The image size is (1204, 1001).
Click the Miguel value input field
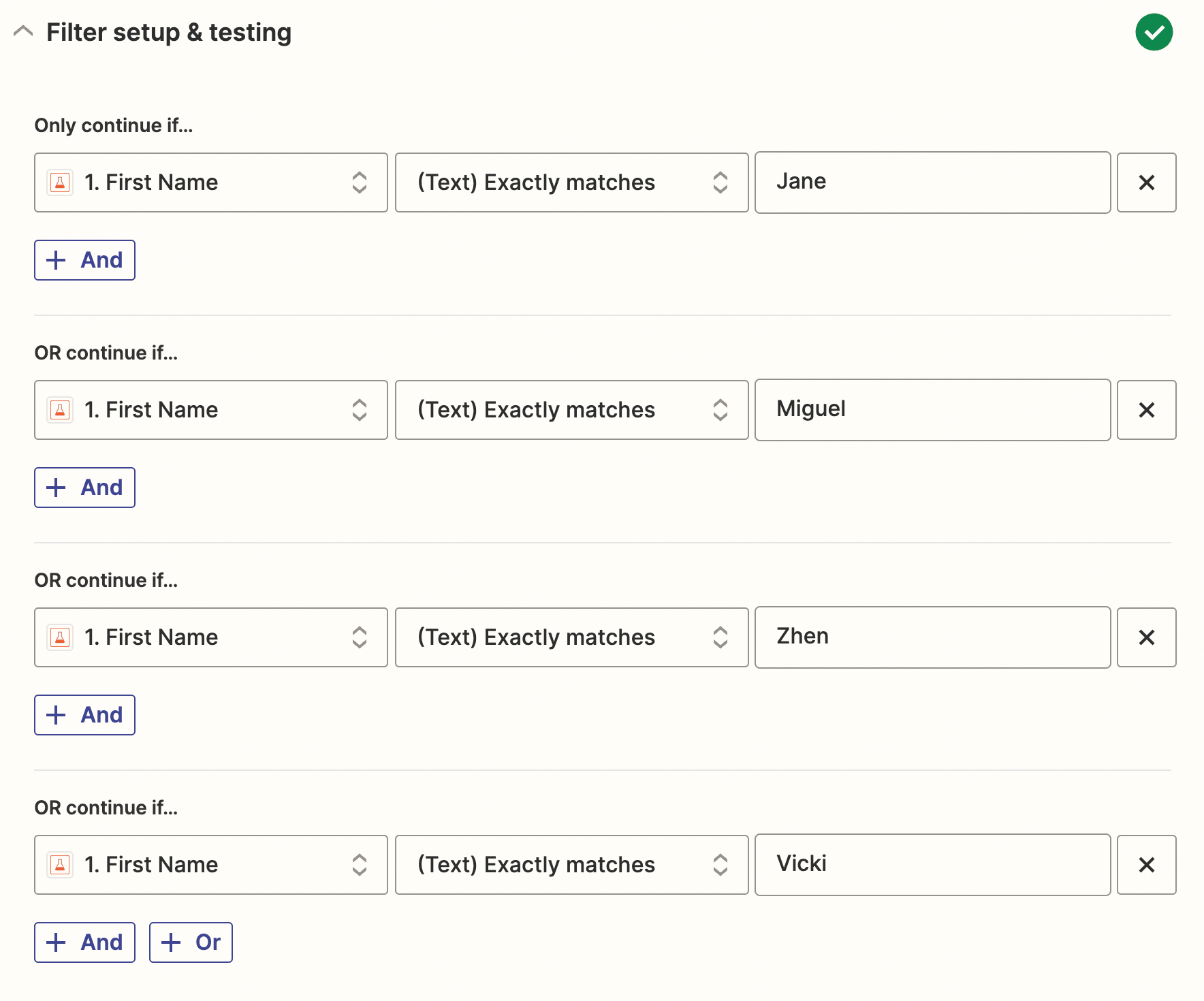tap(933, 410)
